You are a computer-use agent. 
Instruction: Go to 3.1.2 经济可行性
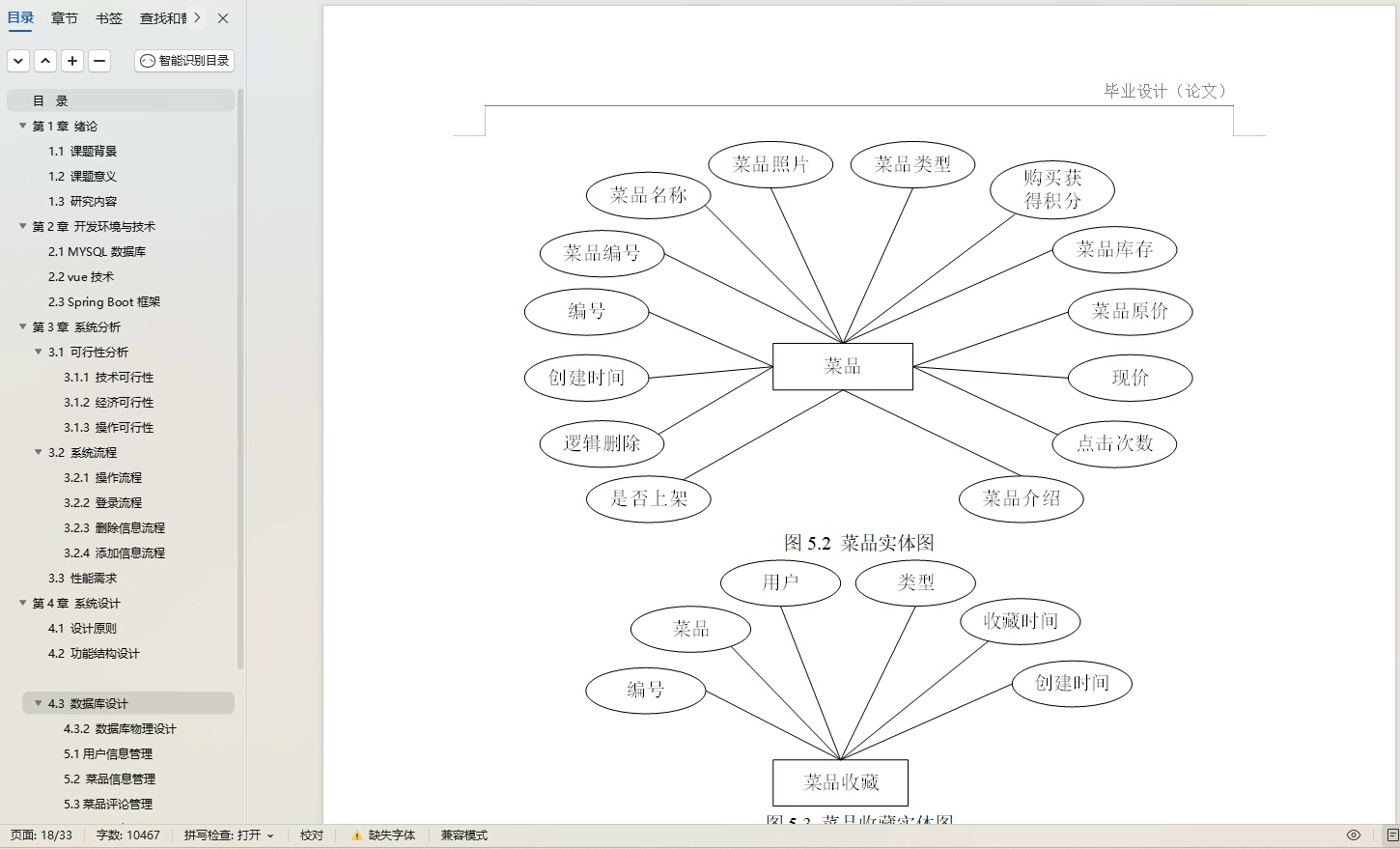pos(109,402)
